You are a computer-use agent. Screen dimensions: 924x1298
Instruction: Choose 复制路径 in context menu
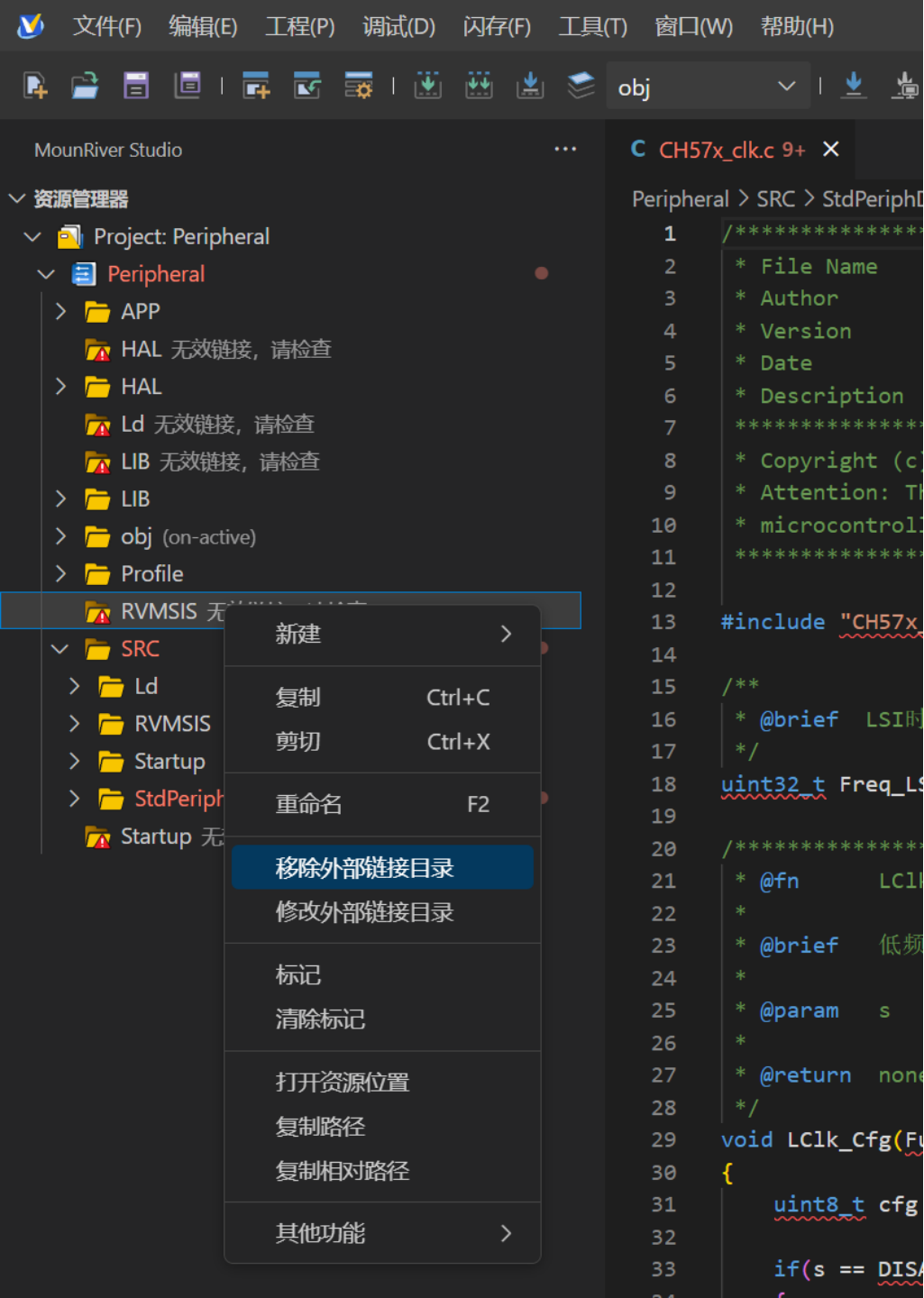click(382, 1127)
